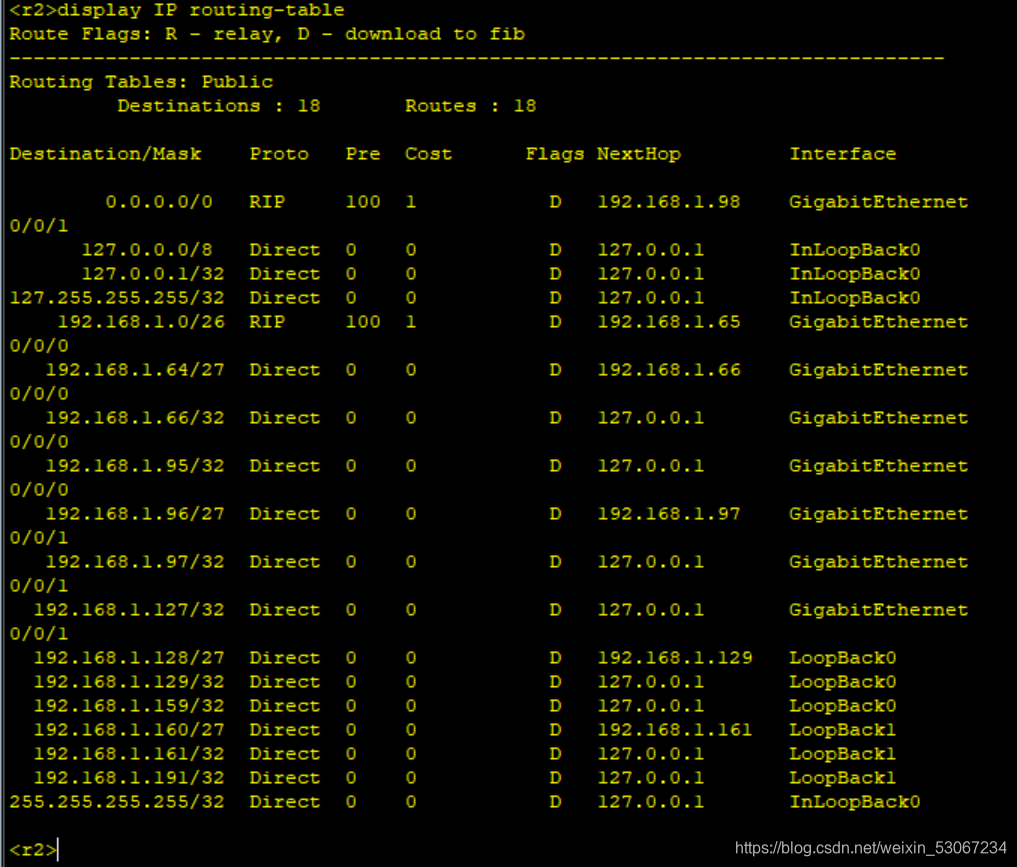Select destination 255.255.255.255/32
Image resolution: width=1017 pixels, height=867 pixels.
[x=117, y=802]
